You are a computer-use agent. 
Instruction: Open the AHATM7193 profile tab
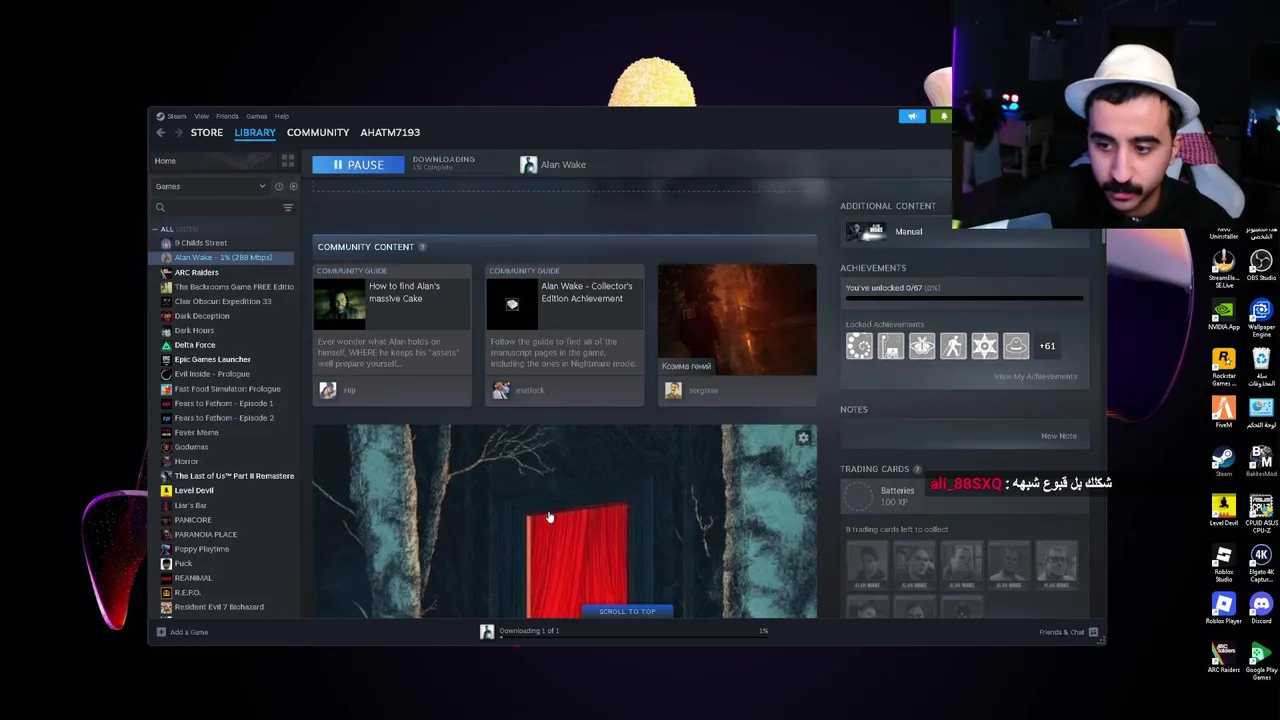(390, 132)
